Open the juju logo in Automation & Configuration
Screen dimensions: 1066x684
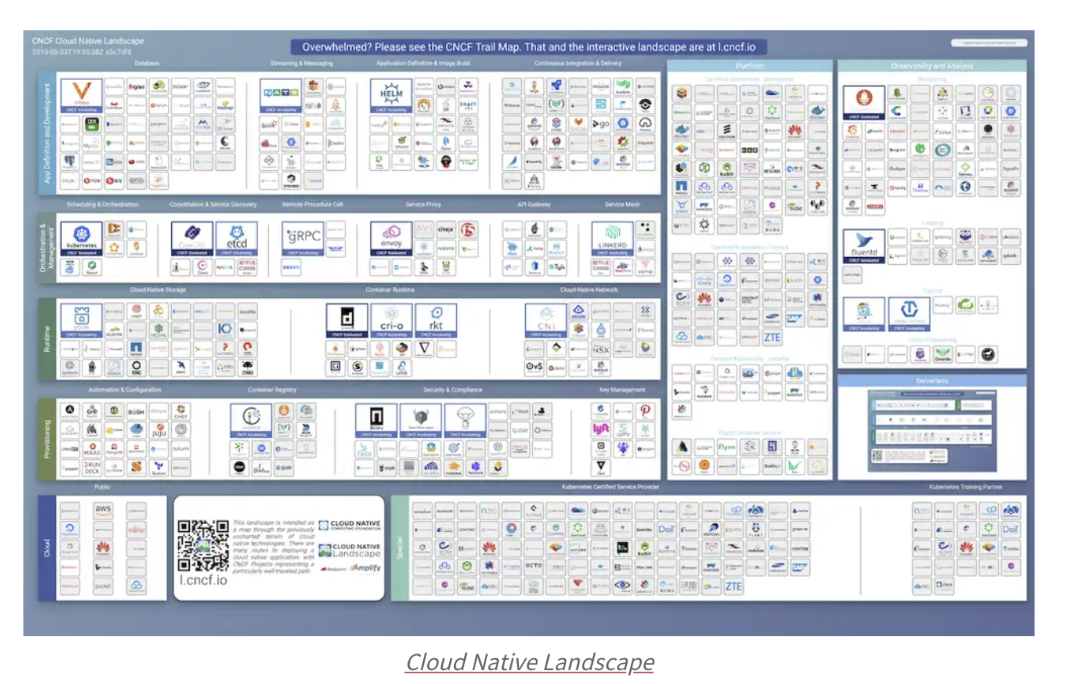coord(159,430)
